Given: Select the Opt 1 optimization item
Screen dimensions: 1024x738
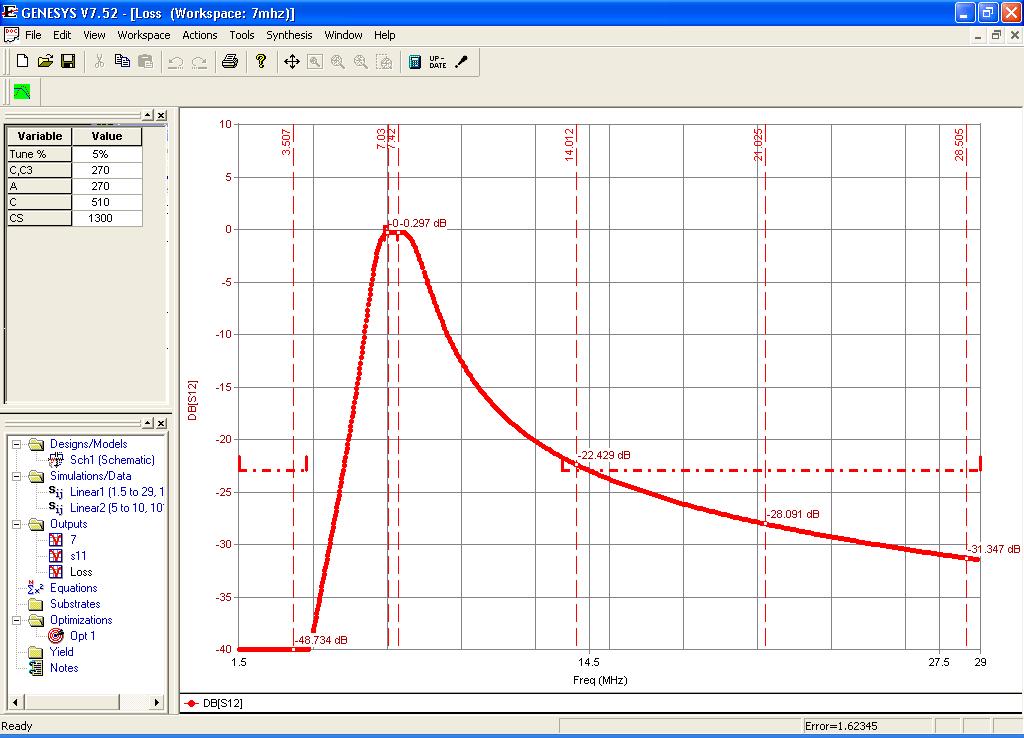Looking at the screenshot, I should [x=82, y=636].
